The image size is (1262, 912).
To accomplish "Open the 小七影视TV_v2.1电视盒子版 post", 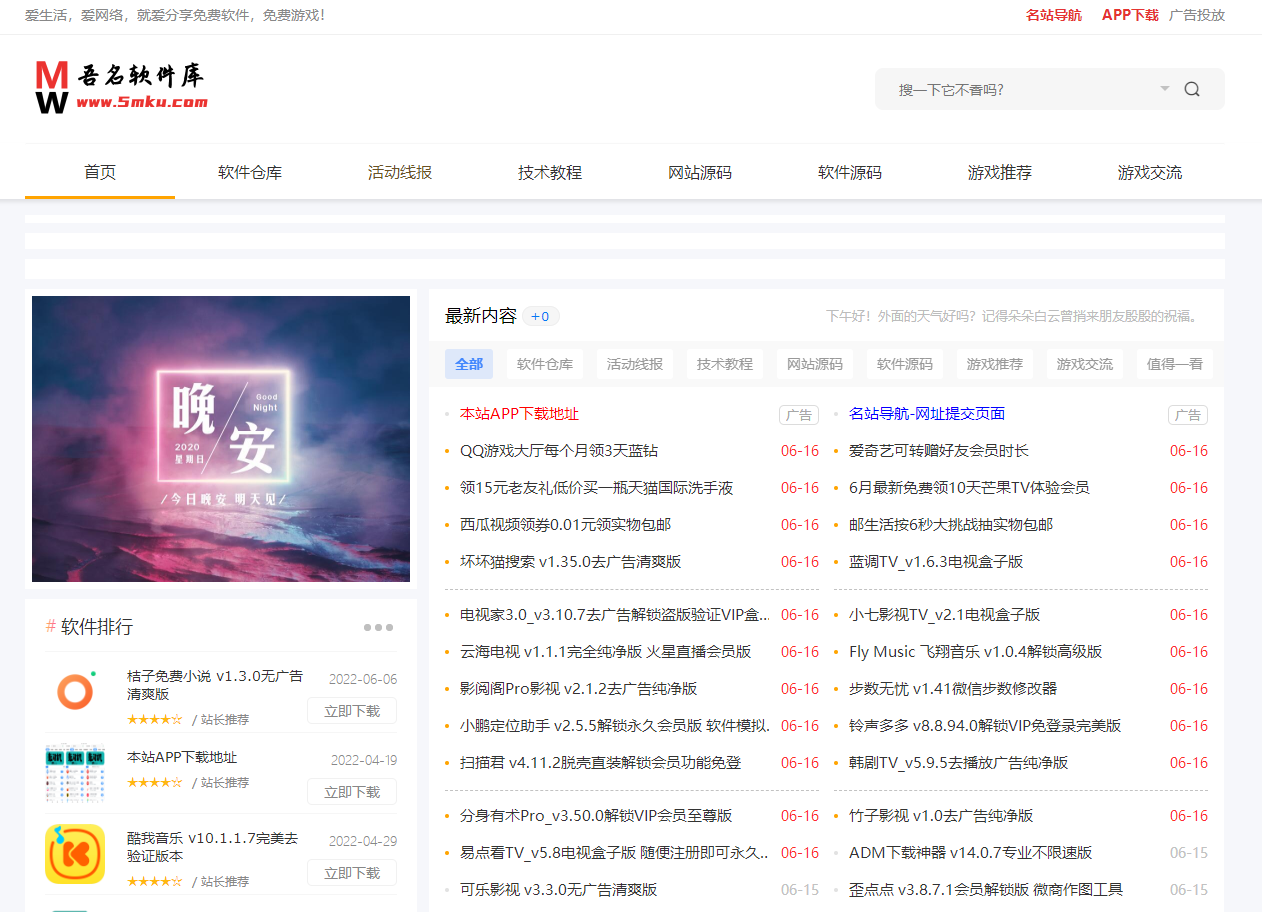I will tap(944, 615).
